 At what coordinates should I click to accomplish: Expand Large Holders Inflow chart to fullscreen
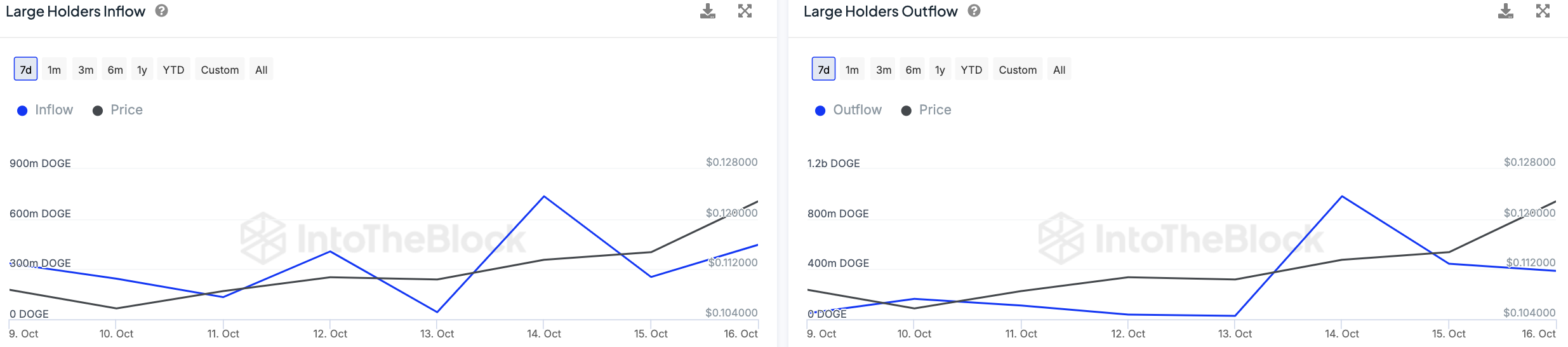[x=745, y=11]
